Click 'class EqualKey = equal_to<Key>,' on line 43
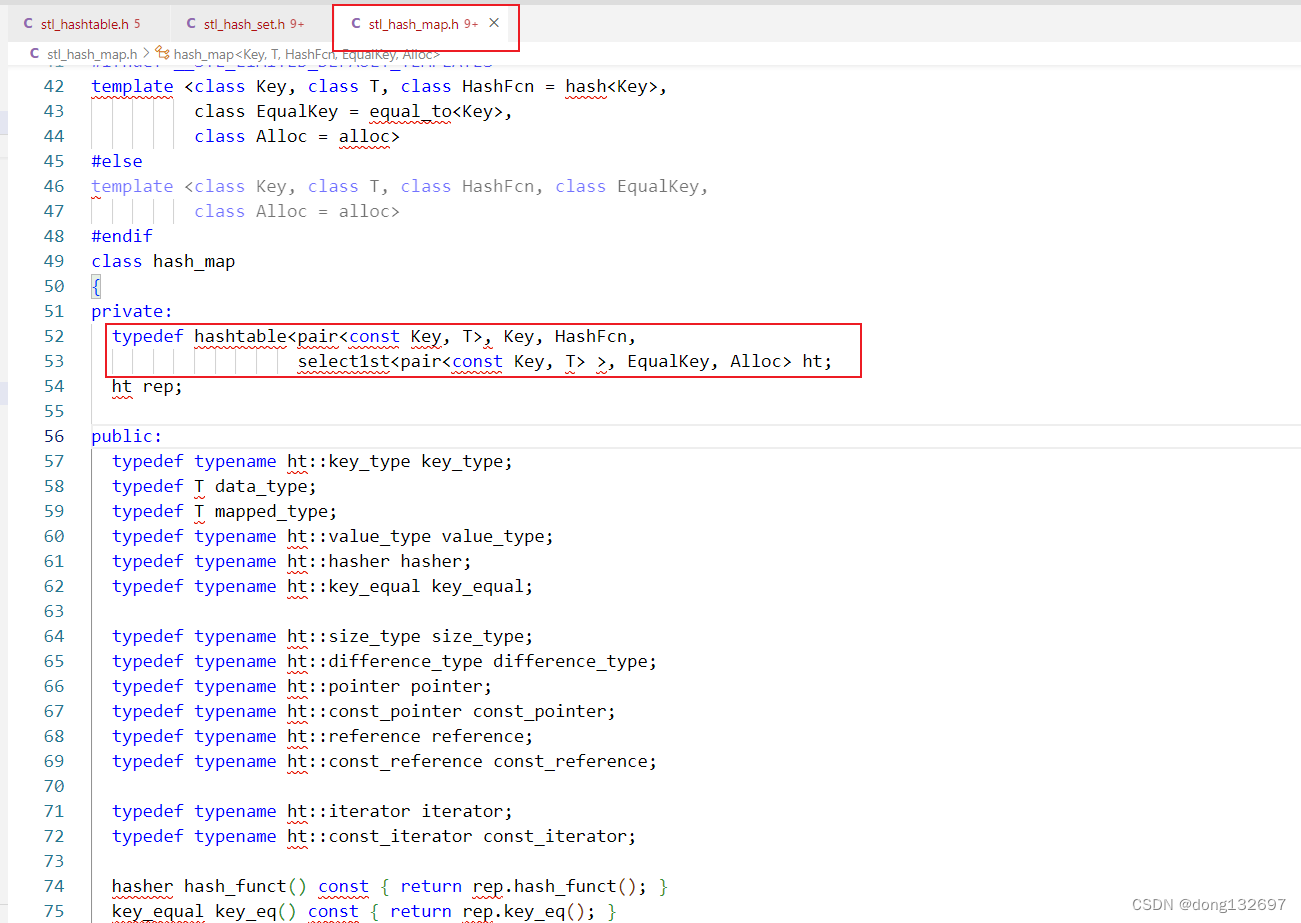Screen dimensions: 1301x923 tap(354, 111)
